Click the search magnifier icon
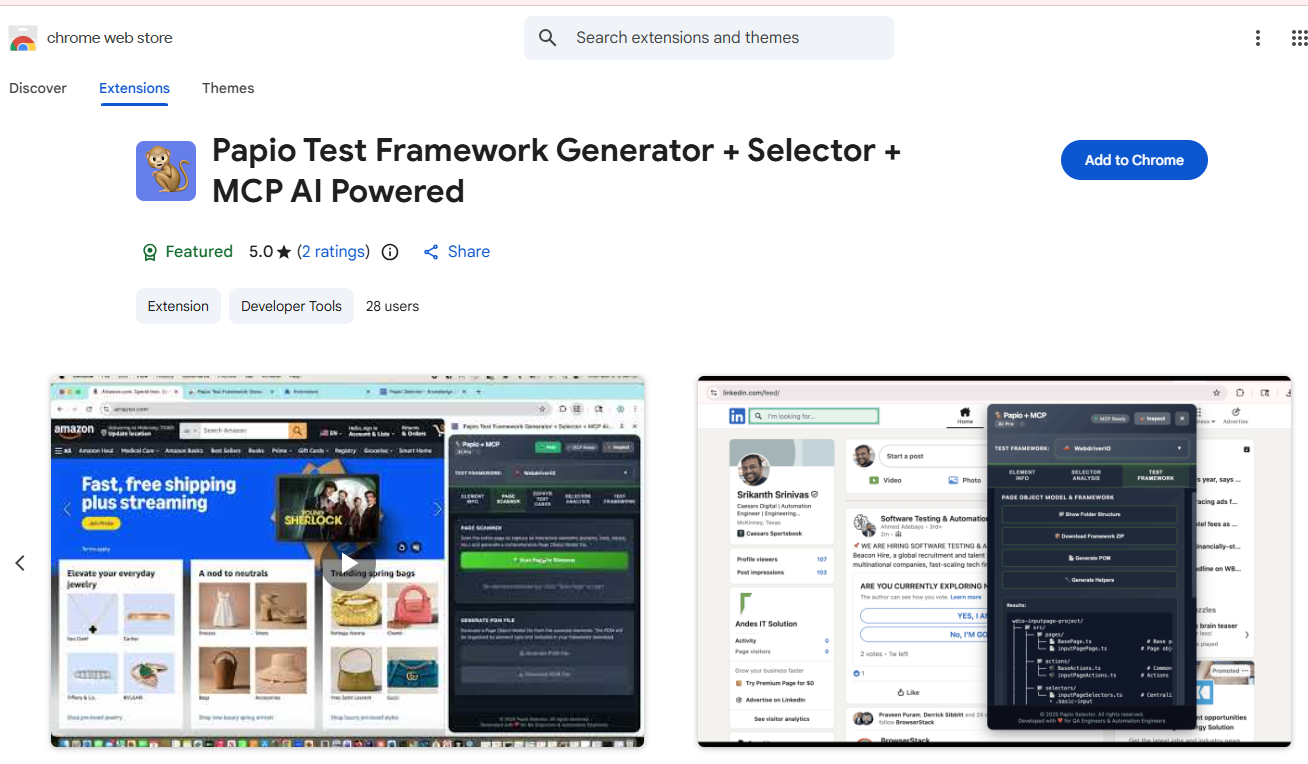This screenshot has width=1308, height=764. (x=547, y=38)
